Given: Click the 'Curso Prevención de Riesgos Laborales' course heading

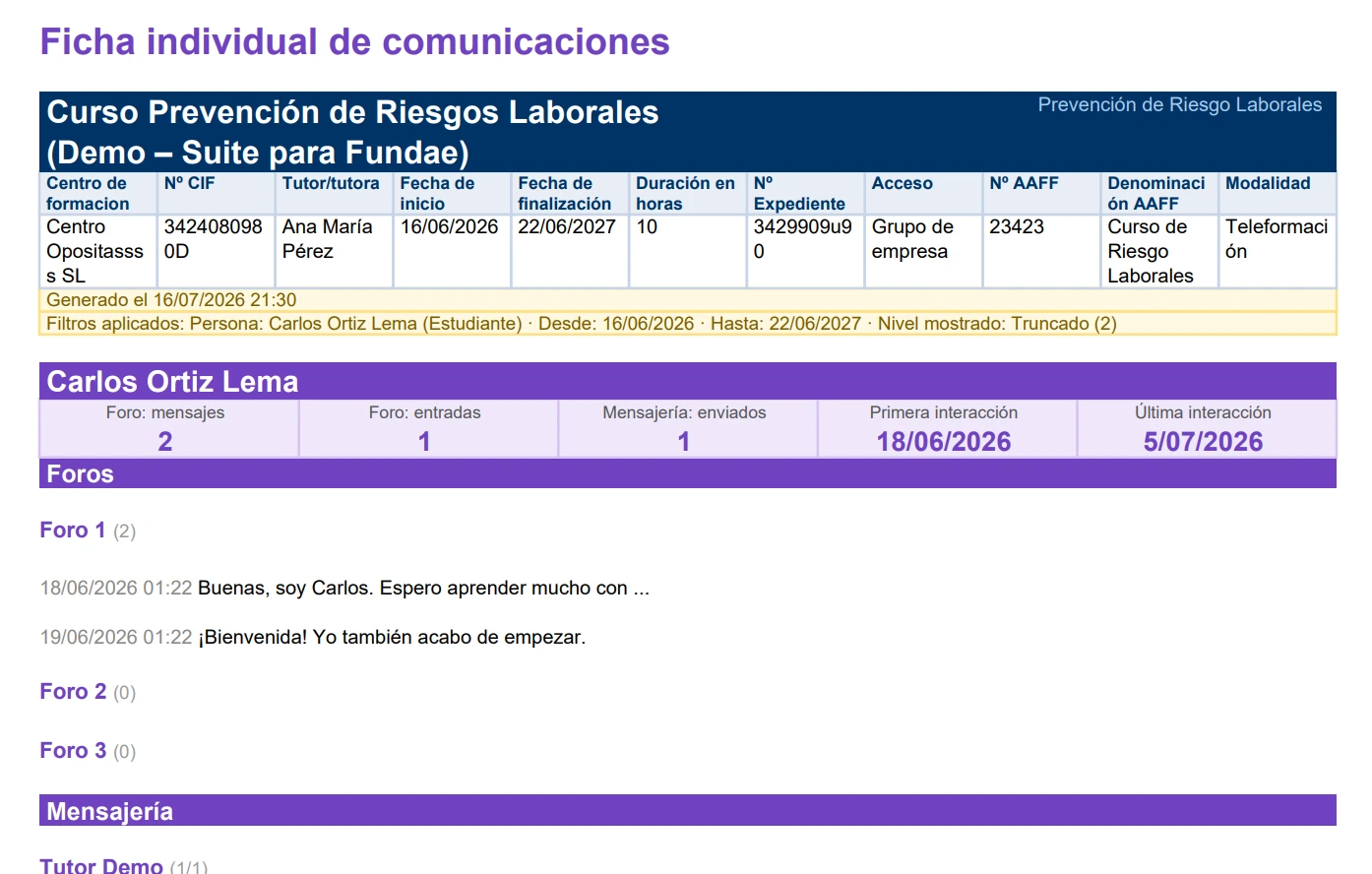Looking at the screenshot, I should click(x=352, y=132).
